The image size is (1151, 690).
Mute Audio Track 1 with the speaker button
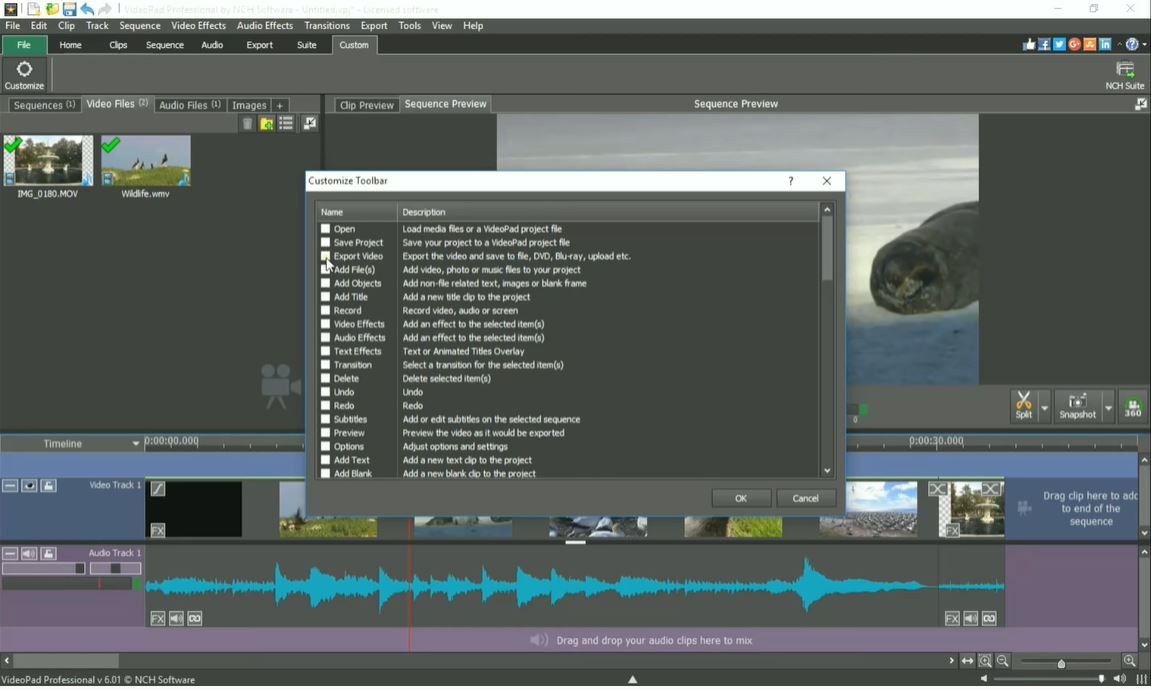coord(29,553)
